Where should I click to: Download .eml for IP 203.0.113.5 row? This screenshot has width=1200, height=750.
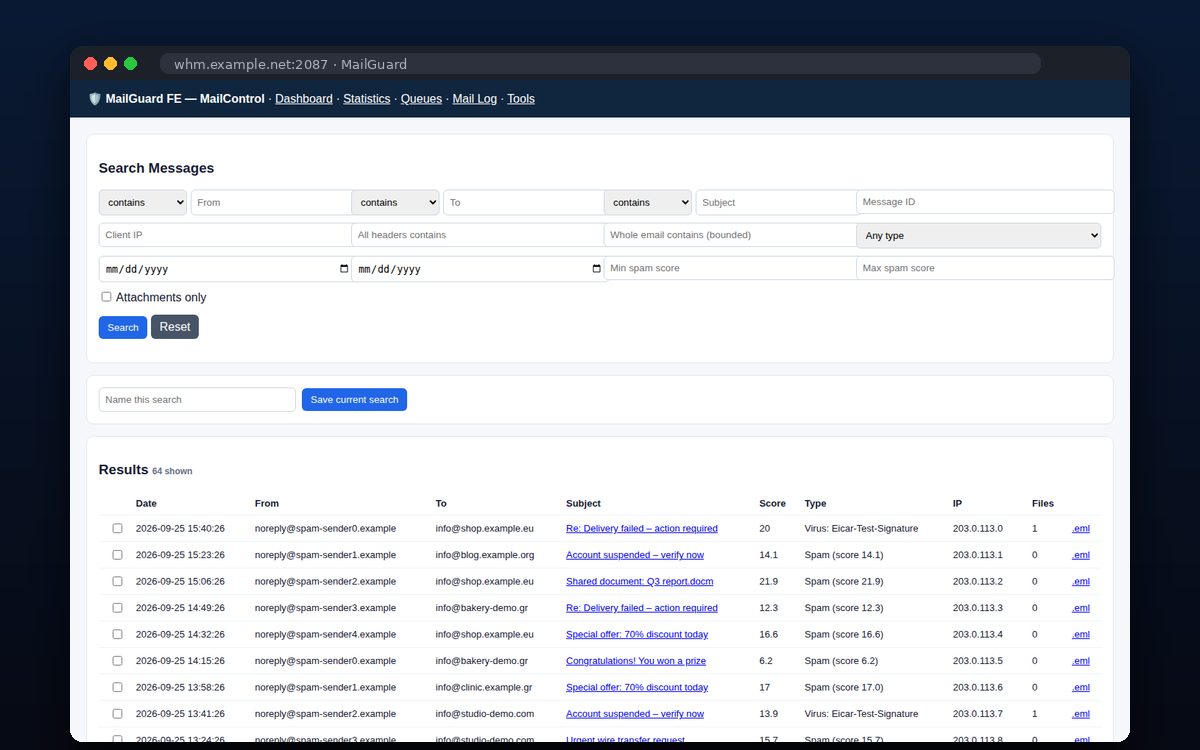coord(1081,661)
